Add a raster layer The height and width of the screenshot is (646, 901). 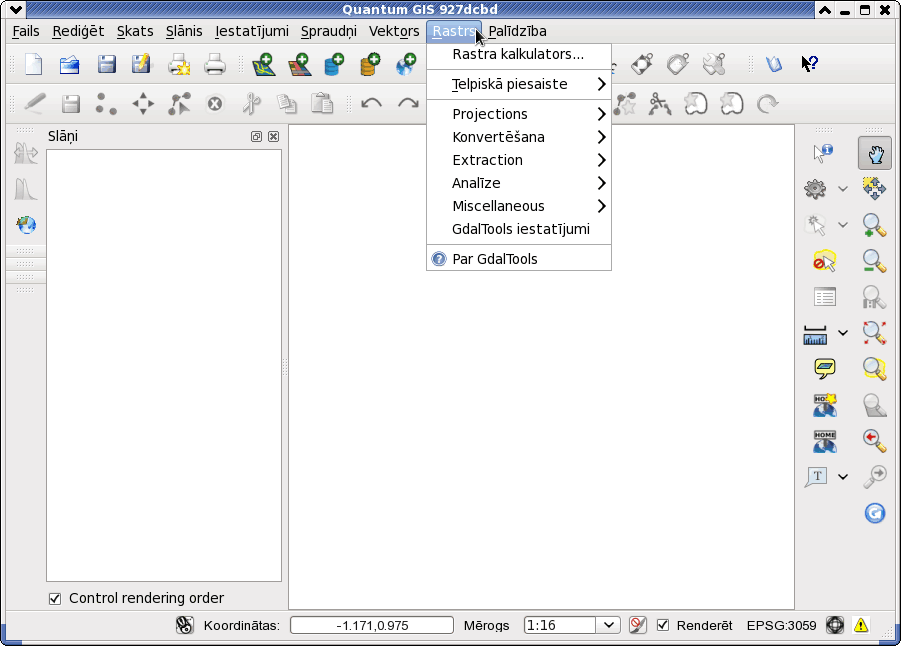pyautogui.click(x=299, y=64)
